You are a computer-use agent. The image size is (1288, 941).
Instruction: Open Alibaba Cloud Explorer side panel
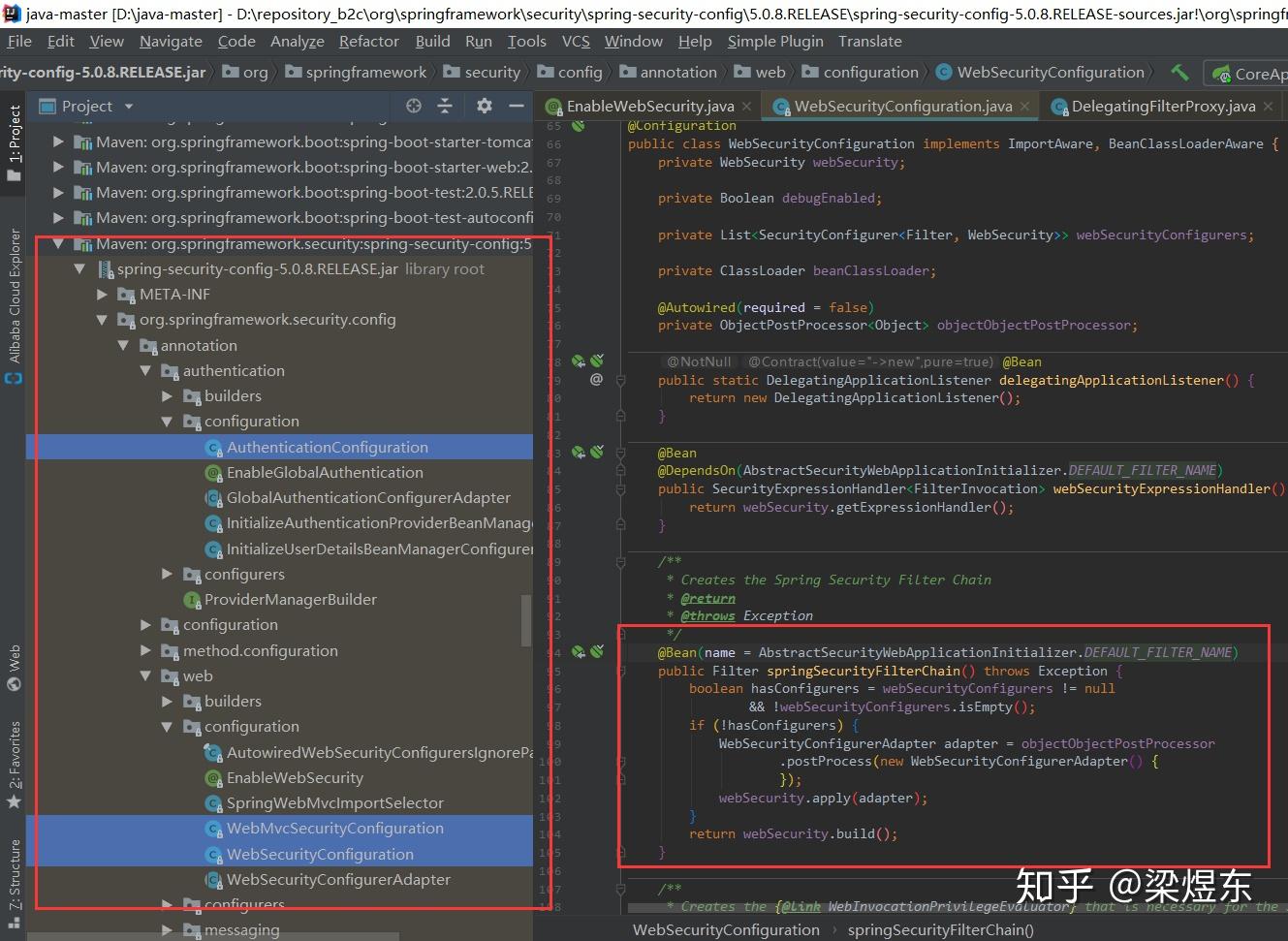[x=14, y=305]
